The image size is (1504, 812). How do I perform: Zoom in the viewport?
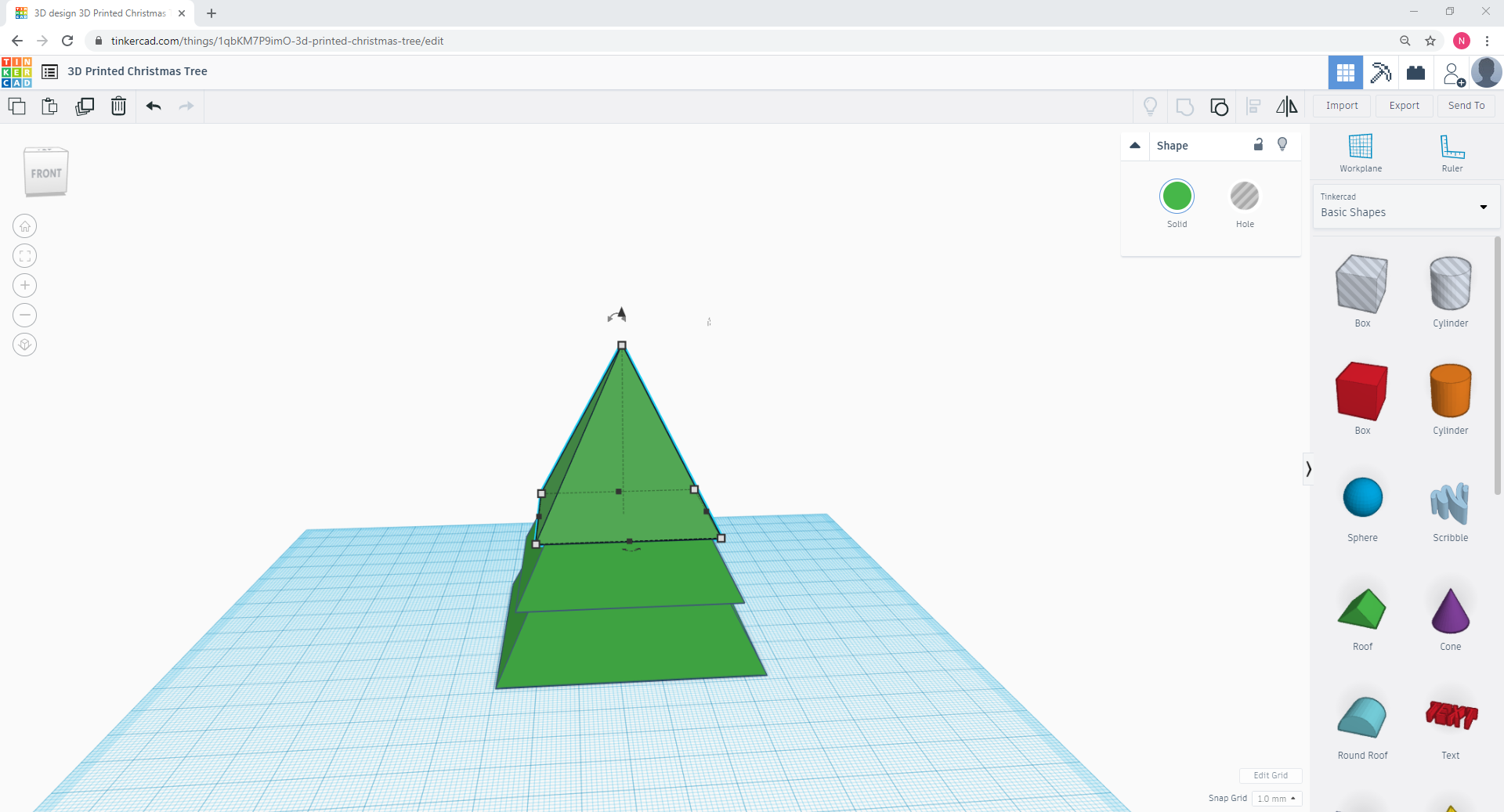click(25, 285)
